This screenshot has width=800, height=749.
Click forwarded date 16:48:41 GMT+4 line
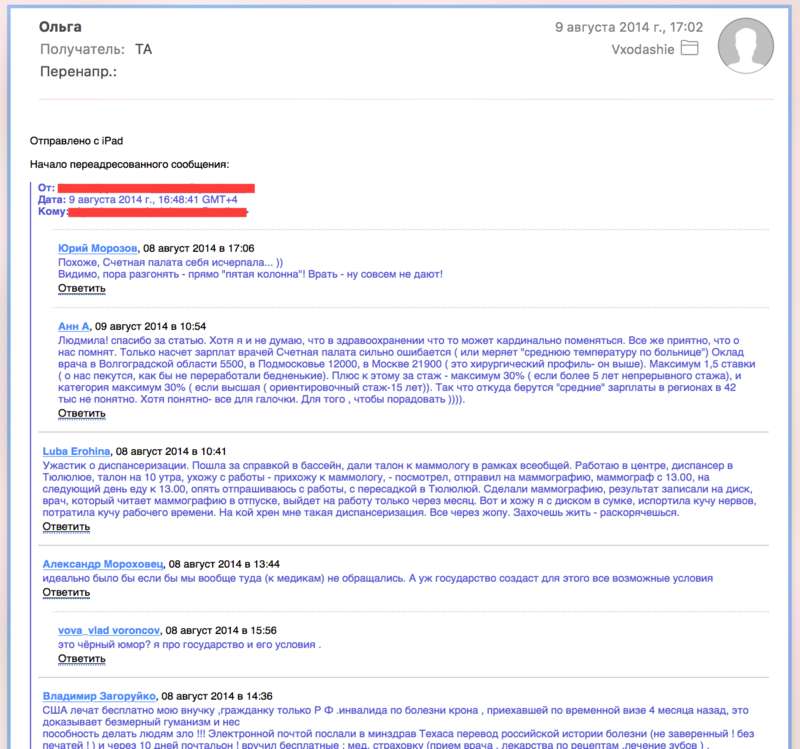(138, 199)
